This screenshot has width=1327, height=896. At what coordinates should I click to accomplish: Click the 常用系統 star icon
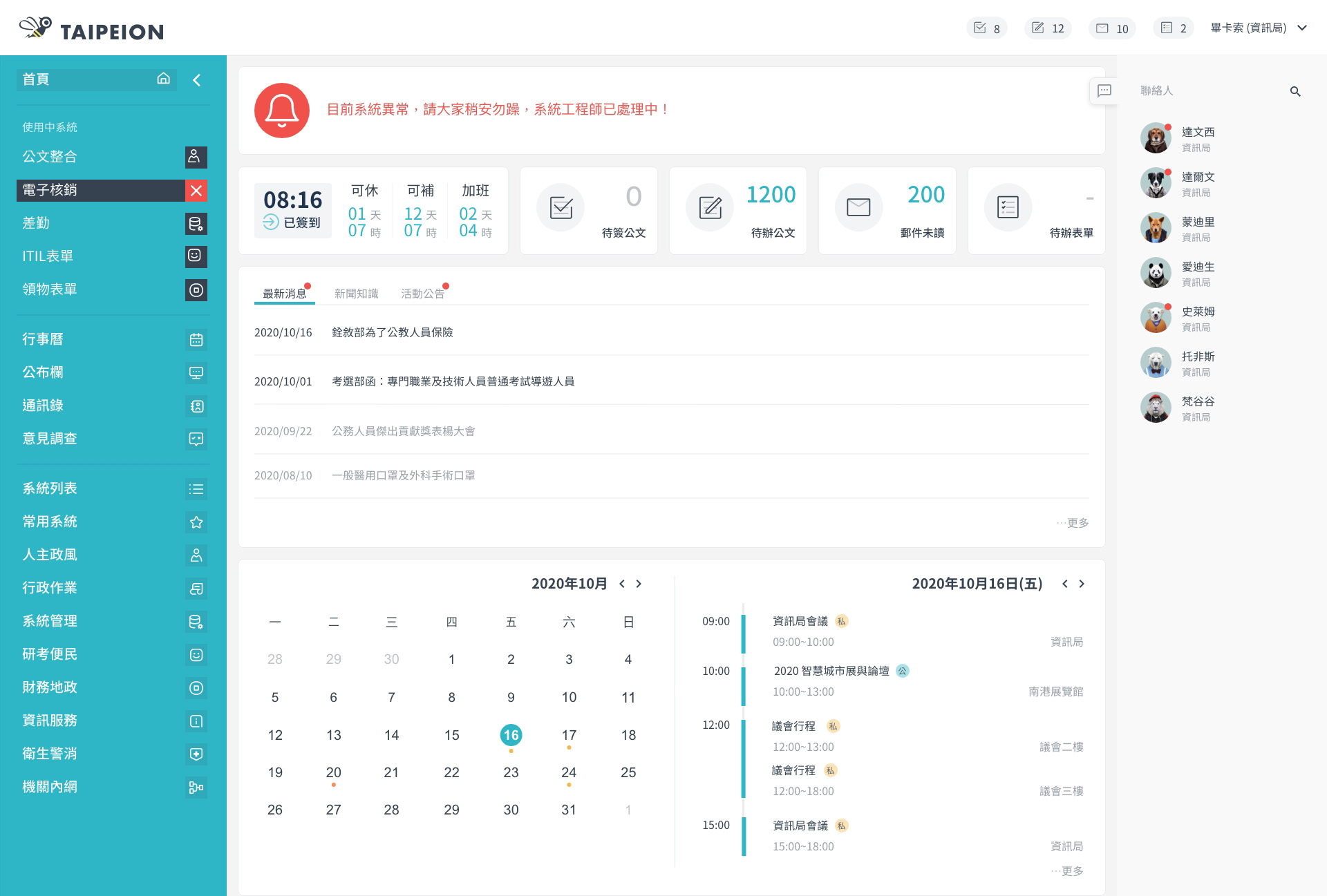click(x=196, y=522)
